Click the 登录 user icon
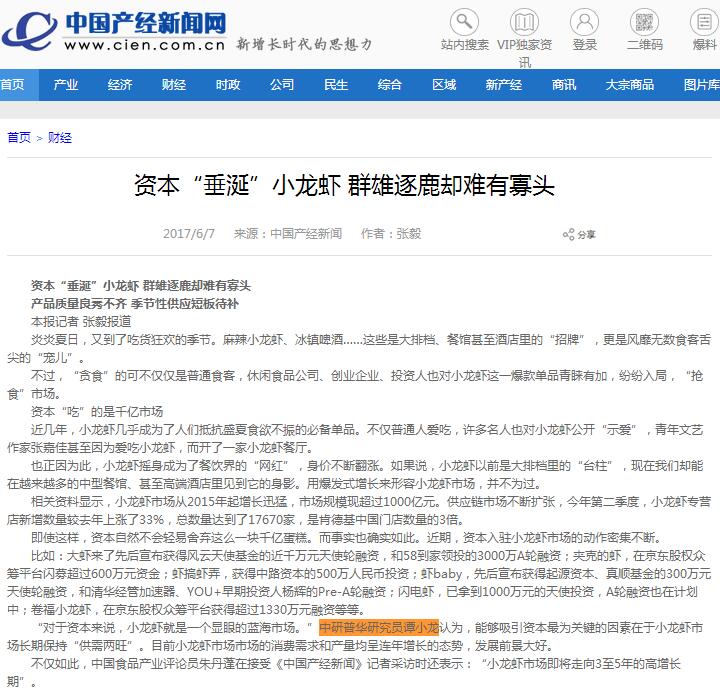This screenshot has width=720, height=692. click(x=585, y=22)
